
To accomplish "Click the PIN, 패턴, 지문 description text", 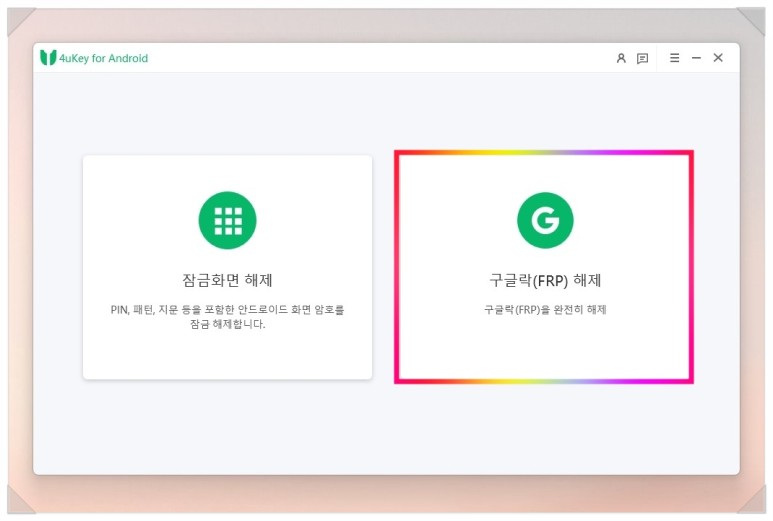I will [x=227, y=316].
